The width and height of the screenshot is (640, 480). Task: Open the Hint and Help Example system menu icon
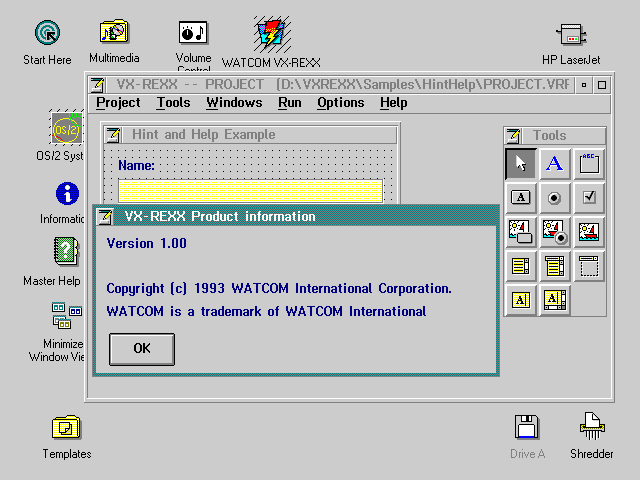point(112,135)
